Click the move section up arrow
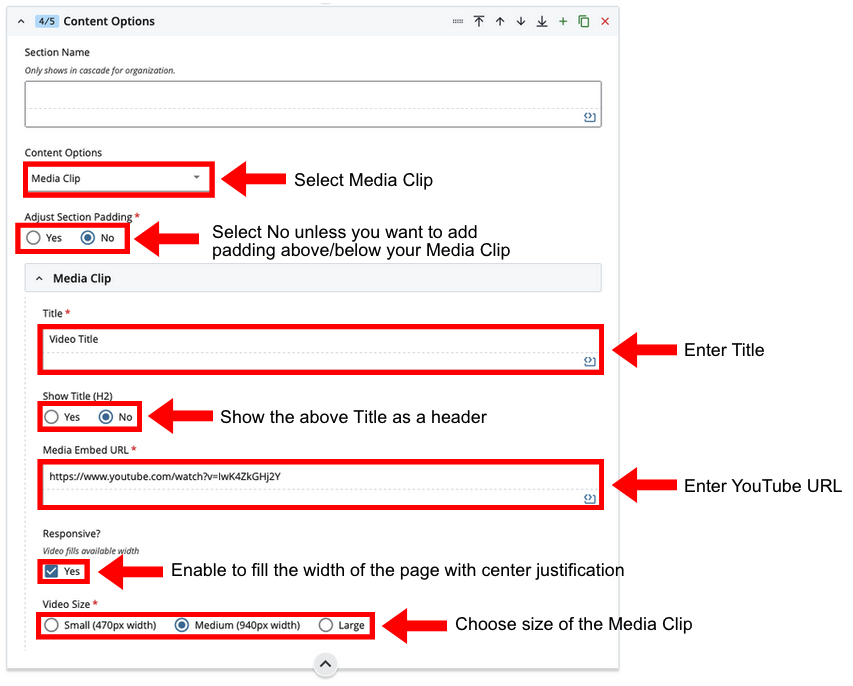853x686 pixels. tap(500, 21)
